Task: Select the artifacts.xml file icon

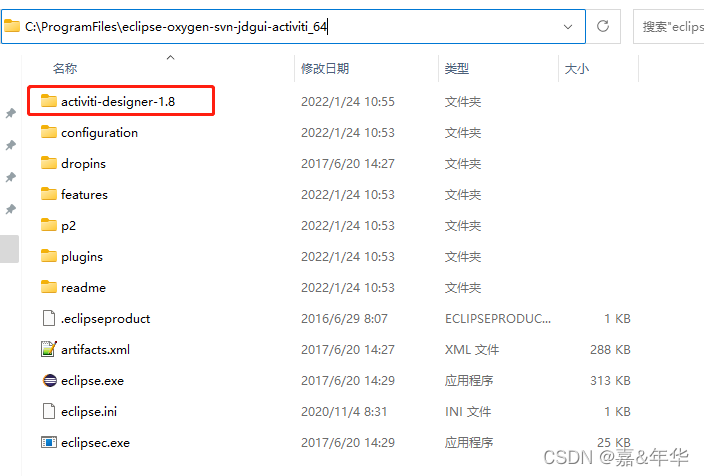Action: coord(48,349)
